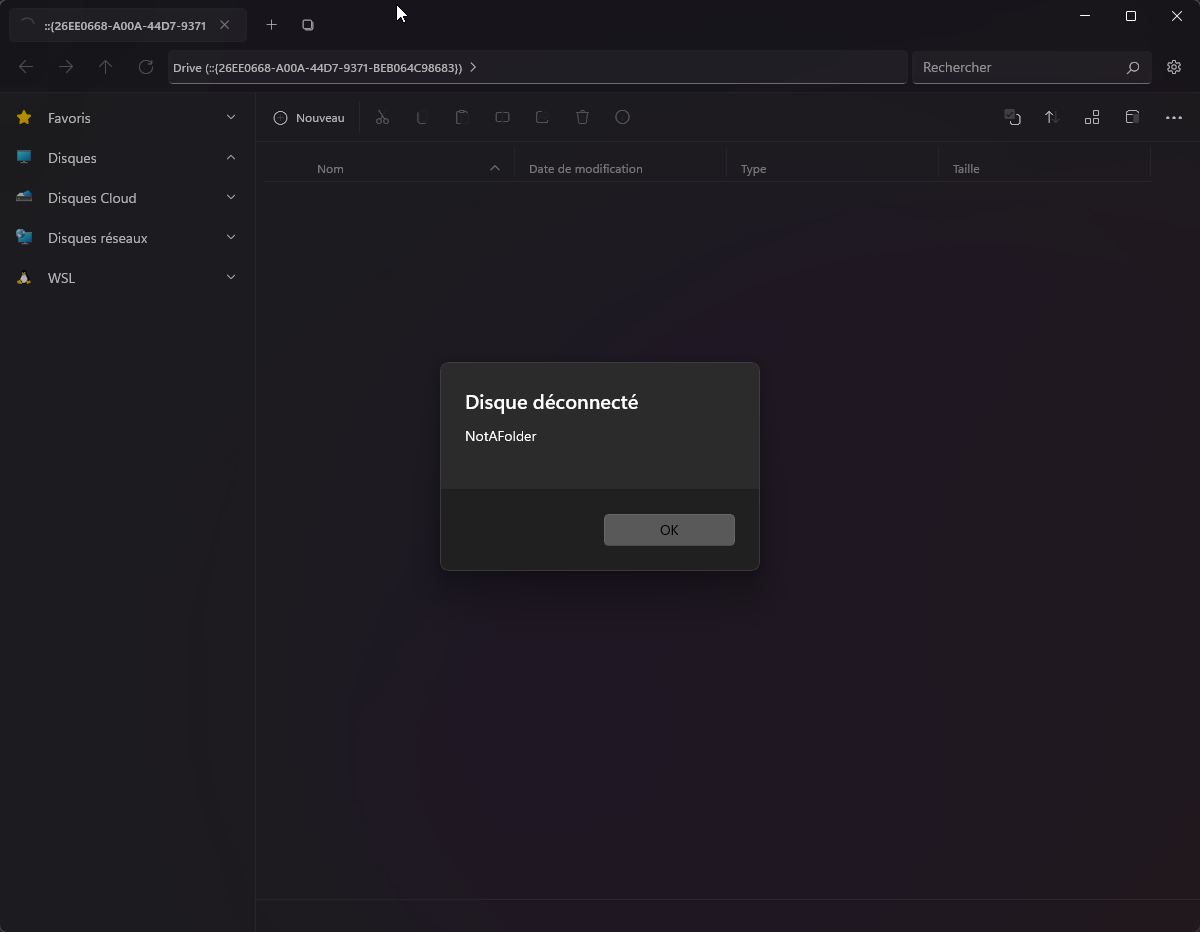Viewport: 1200px width, 932px height.
Task: Click the Share icon in the toolbar
Action: 542,118
